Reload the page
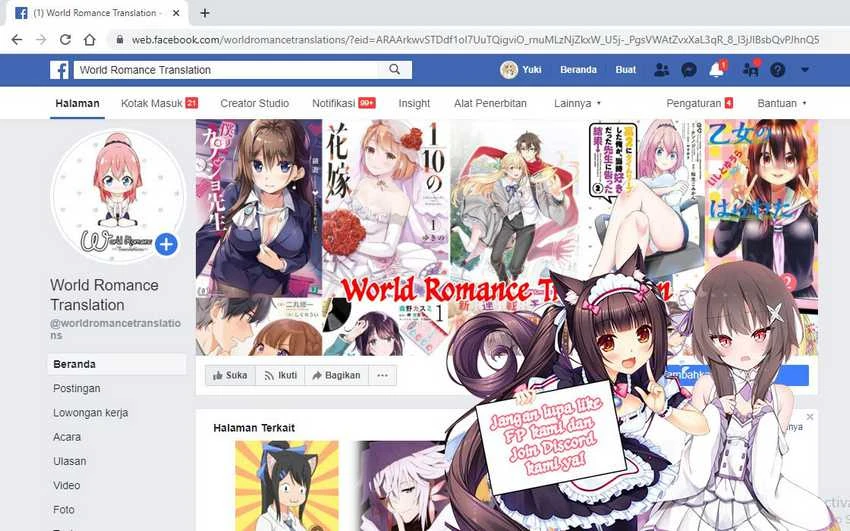The image size is (850, 531). coord(65,40)
